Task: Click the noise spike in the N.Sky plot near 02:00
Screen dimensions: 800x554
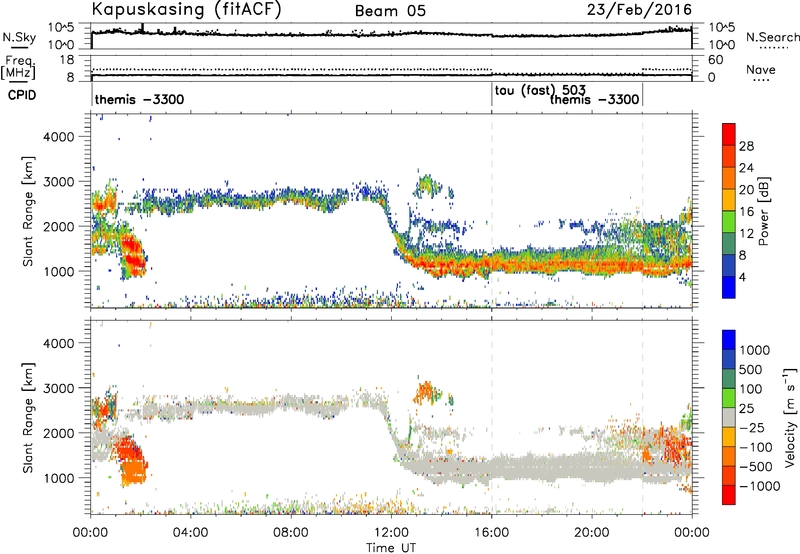Action: (142, 28)
